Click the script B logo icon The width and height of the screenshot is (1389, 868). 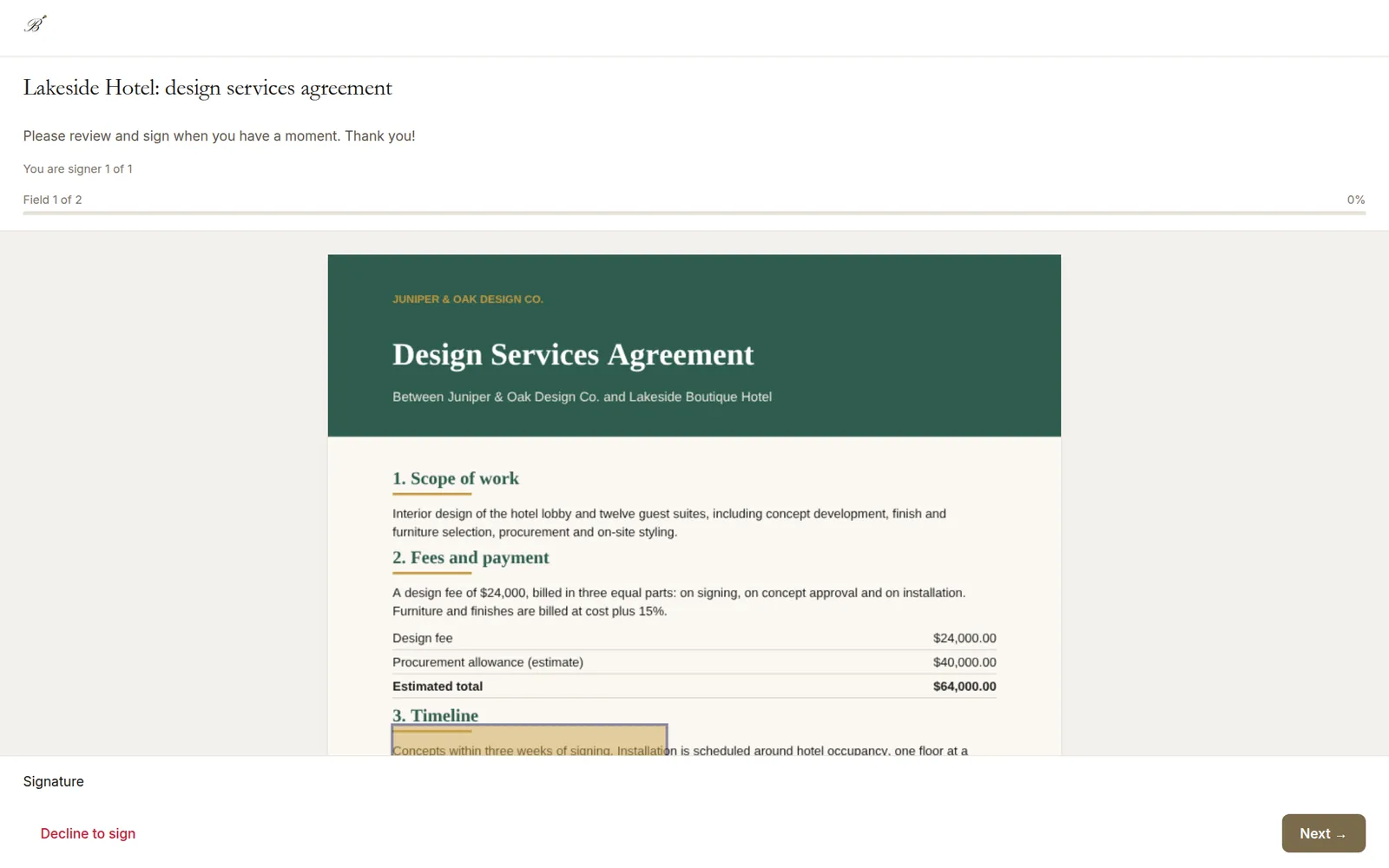[35, 24]
